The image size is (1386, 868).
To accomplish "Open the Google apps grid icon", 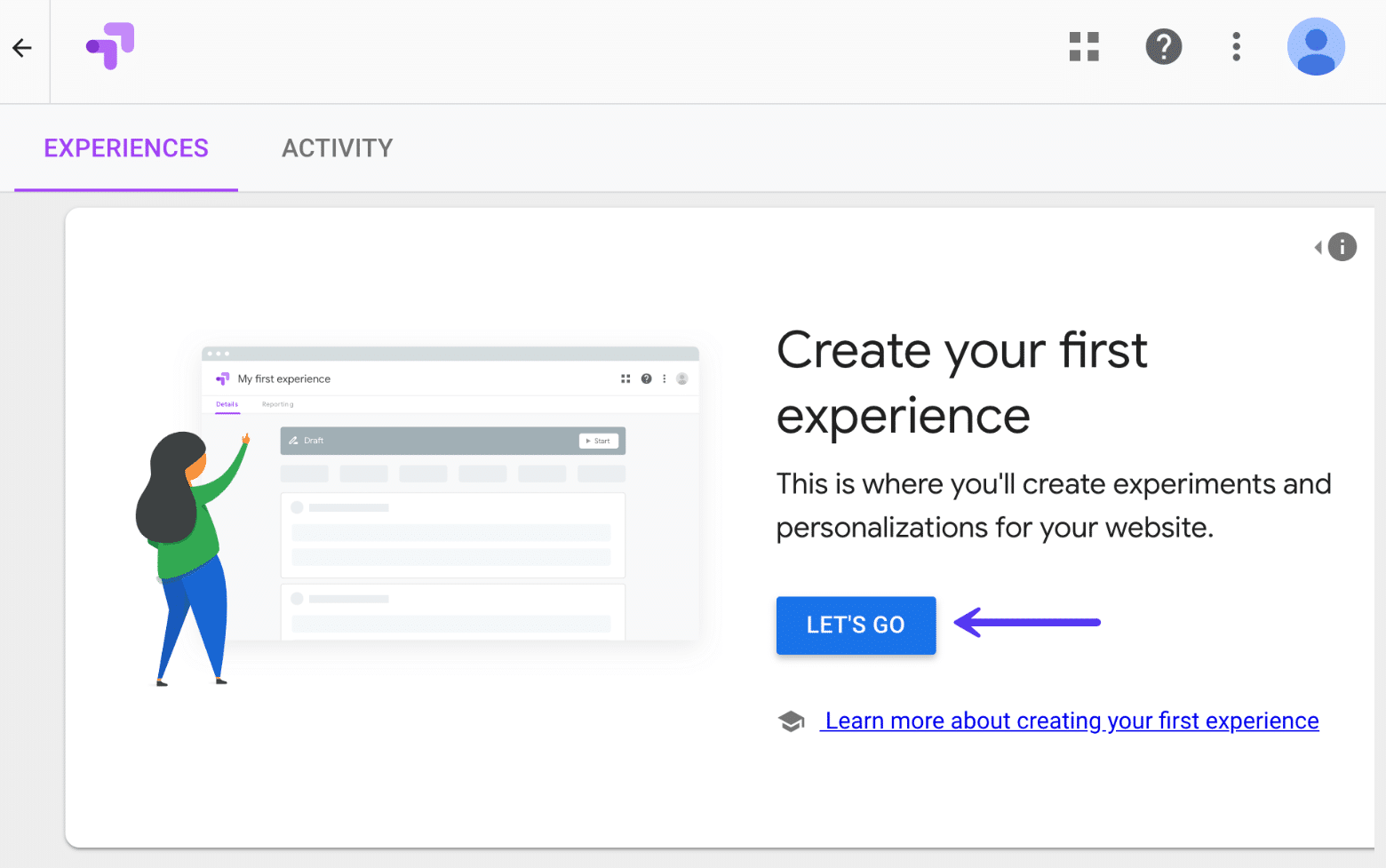I will [1083, 46].
